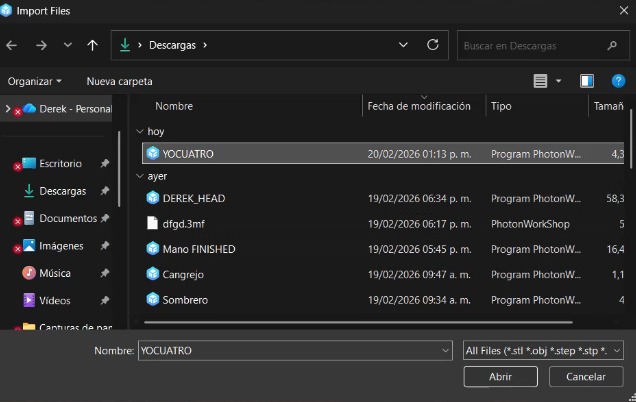This screenshot has height=402, width=636.
Task: Click the PhotonWorkshop icon of Cangrejo
Action: [153, 274]
